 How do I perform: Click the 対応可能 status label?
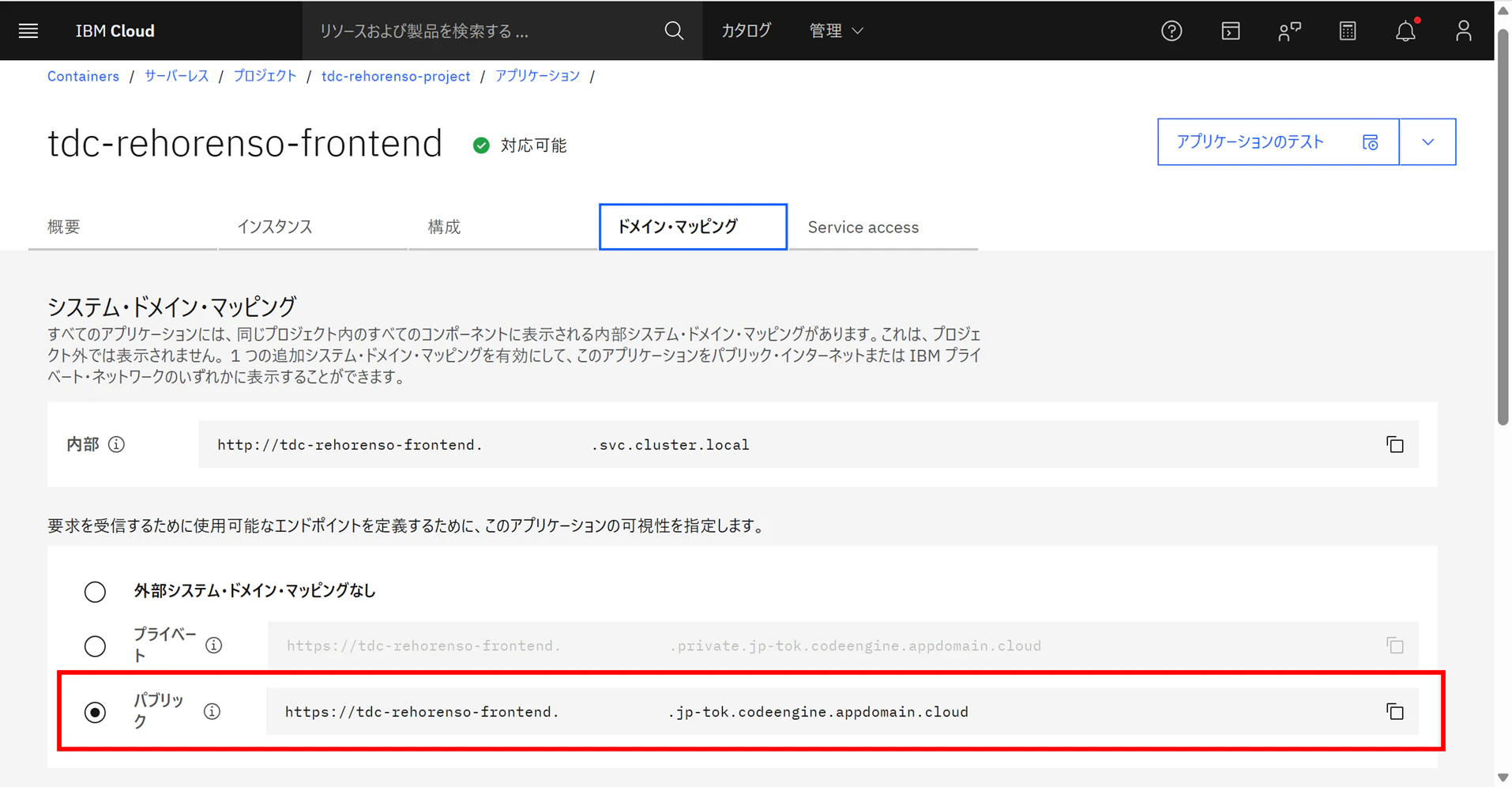(533, 145)
